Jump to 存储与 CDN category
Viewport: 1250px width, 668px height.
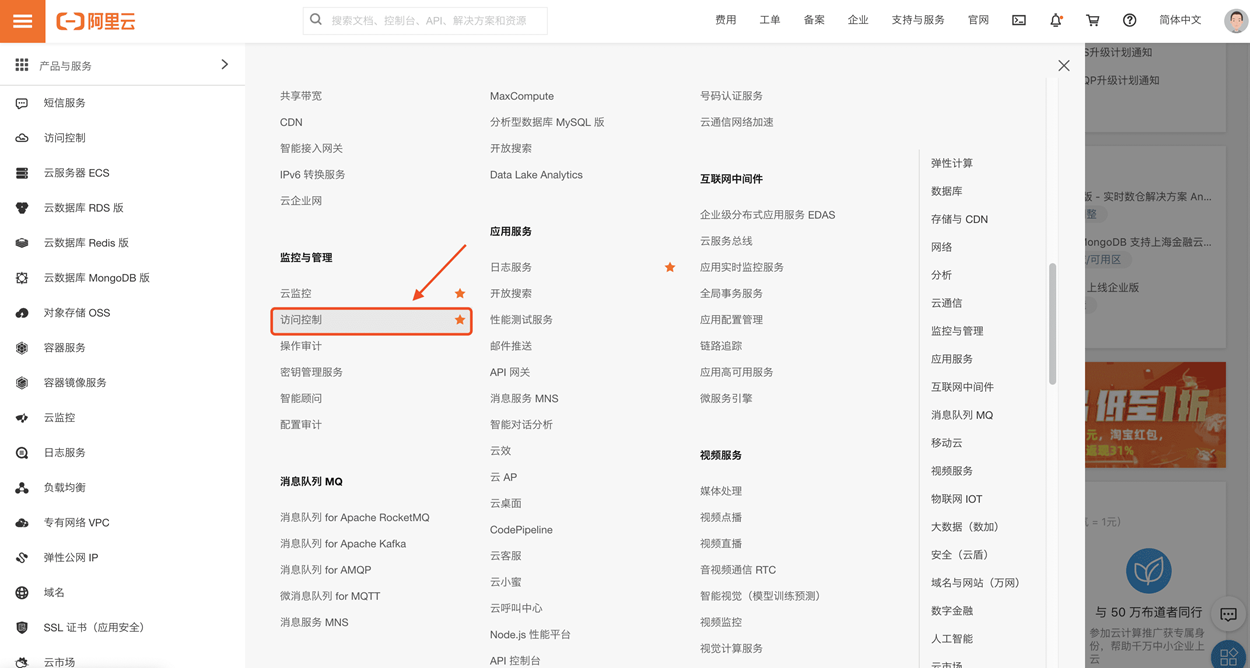tap(959, 219)
